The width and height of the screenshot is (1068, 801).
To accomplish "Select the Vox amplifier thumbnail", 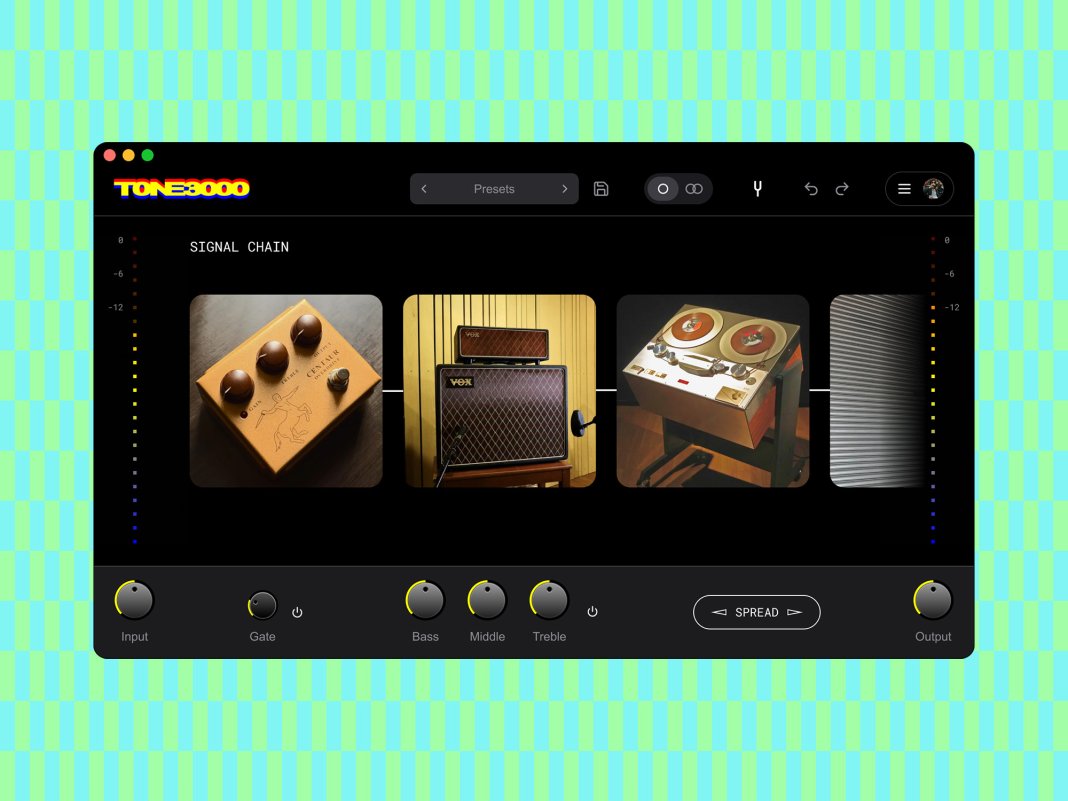I will pos(499,391).
